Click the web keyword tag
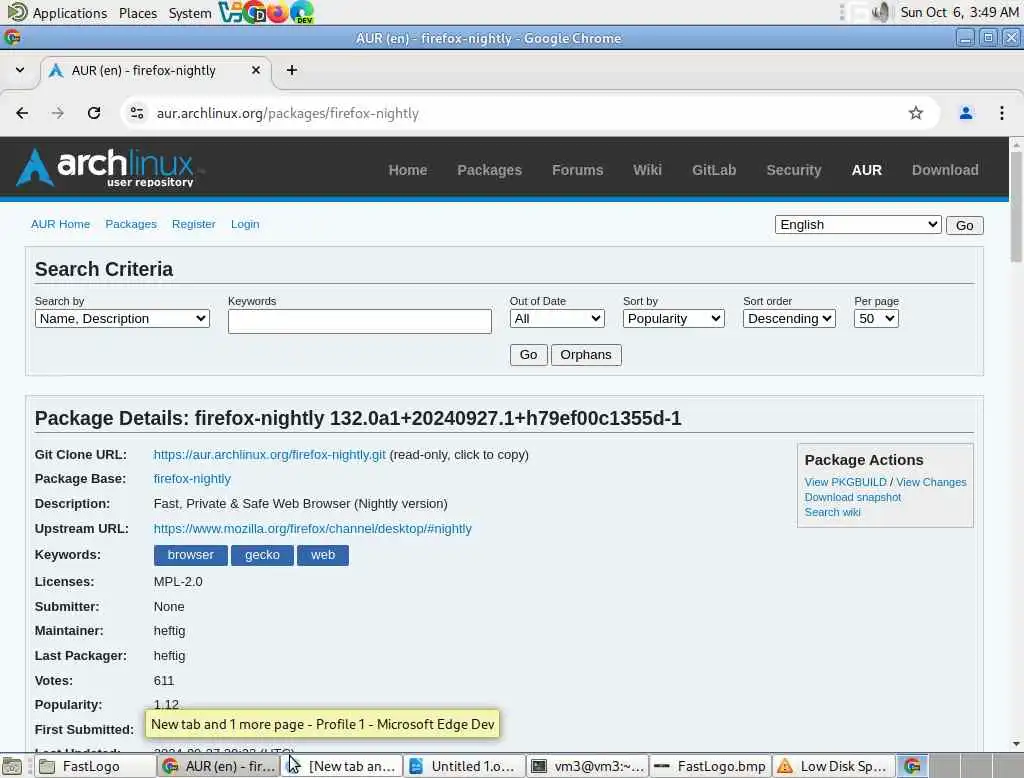Image resolution: width=1024 pixels, height=778 pixels. tap(323, 555)
